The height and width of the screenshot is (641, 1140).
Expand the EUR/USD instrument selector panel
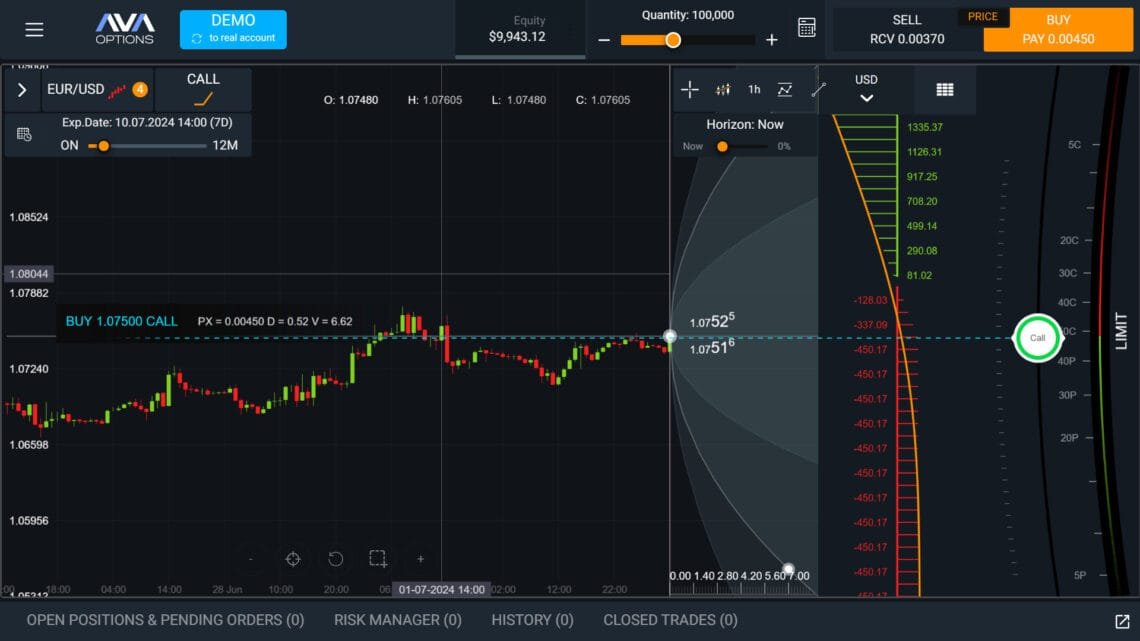20,89
